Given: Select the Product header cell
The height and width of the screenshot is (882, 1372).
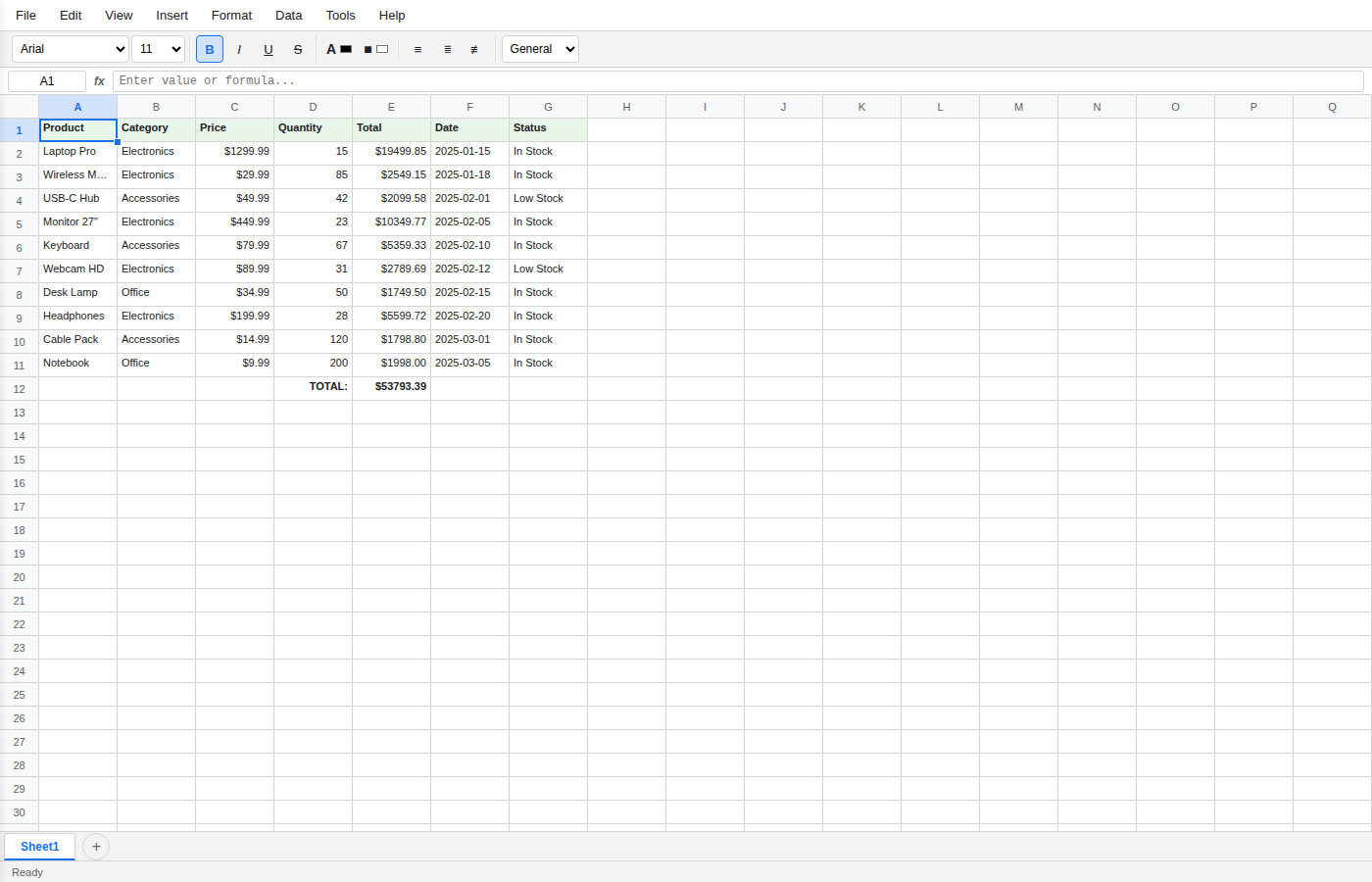Looking at the screenshot, I should (78, 130).
